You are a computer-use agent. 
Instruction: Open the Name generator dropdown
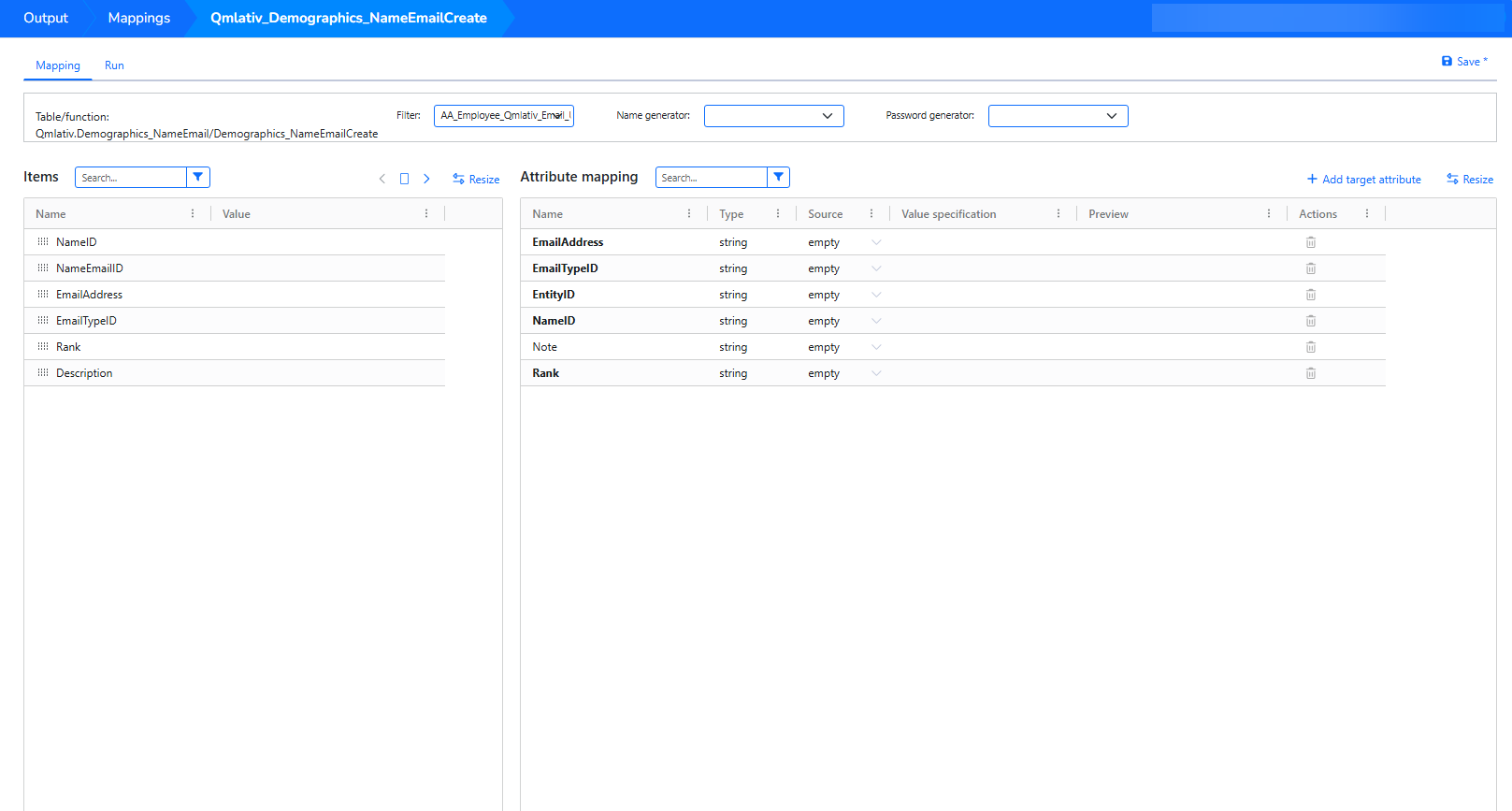pos(774,116)
